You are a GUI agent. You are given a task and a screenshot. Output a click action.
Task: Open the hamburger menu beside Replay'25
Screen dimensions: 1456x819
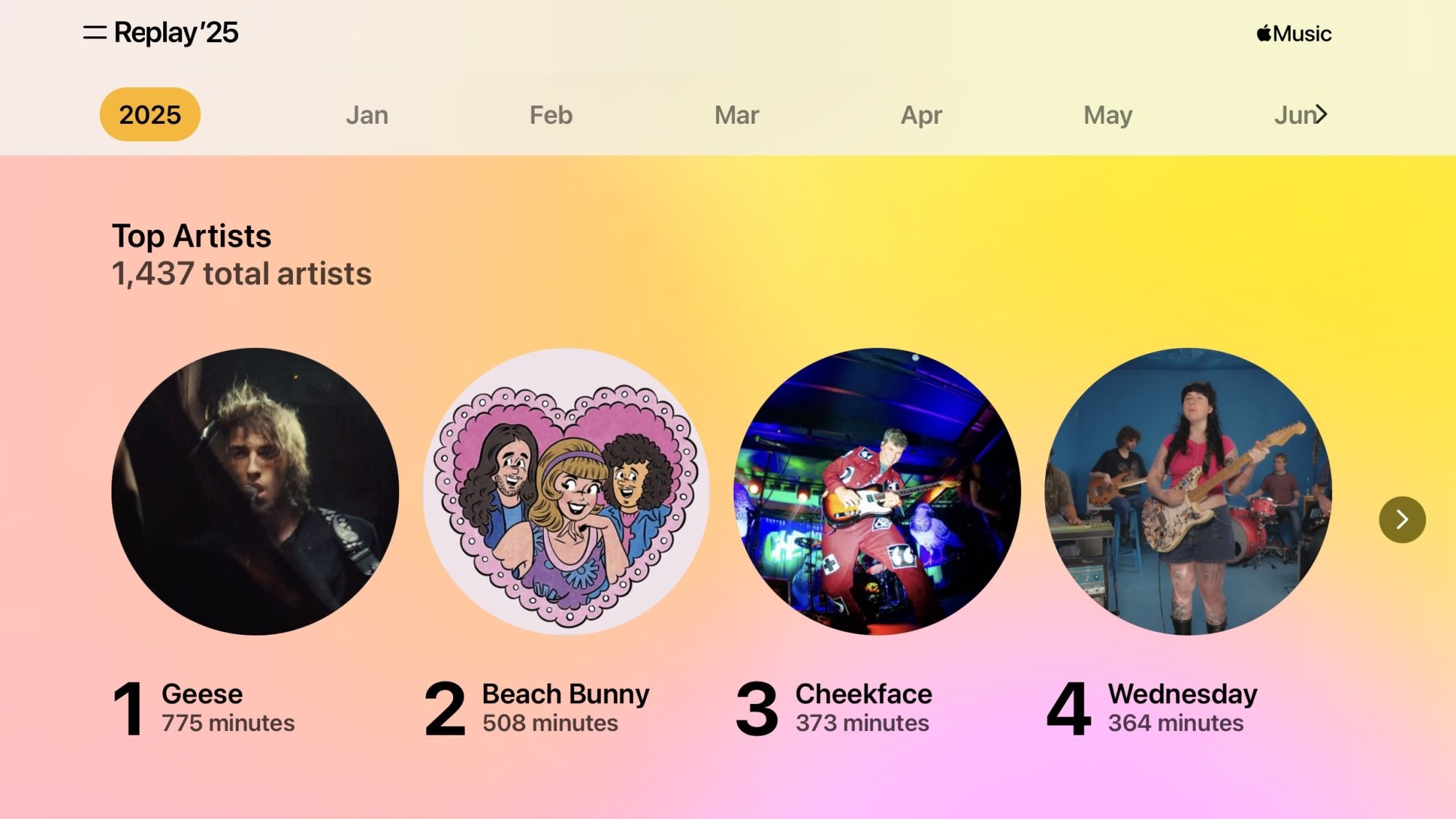pyautogui.click(x=95, y=33)
